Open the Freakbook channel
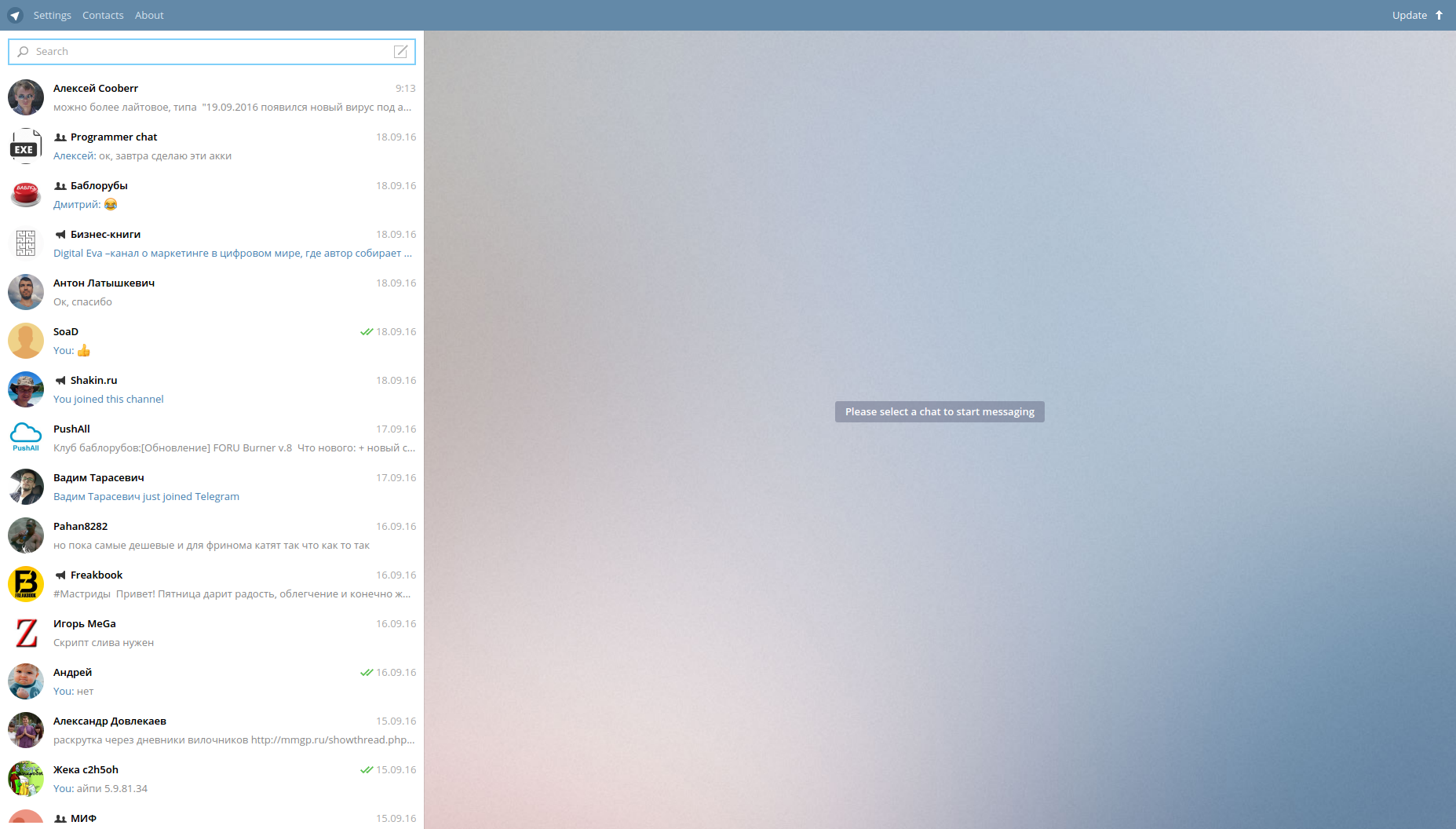This screenshot has height=829, width=1456. coord(212,584)
